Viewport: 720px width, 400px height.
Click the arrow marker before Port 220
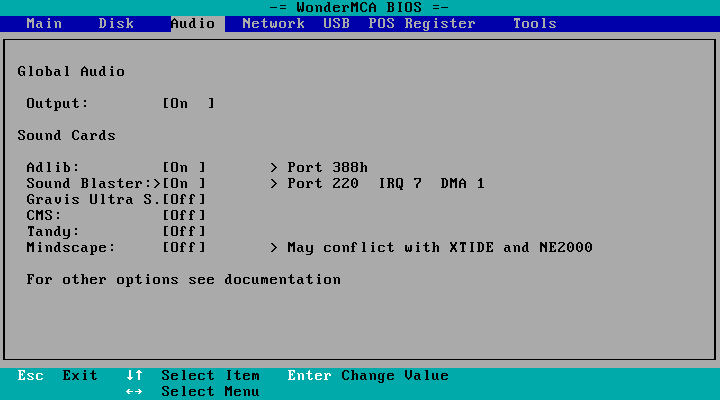tap(274, 183)
